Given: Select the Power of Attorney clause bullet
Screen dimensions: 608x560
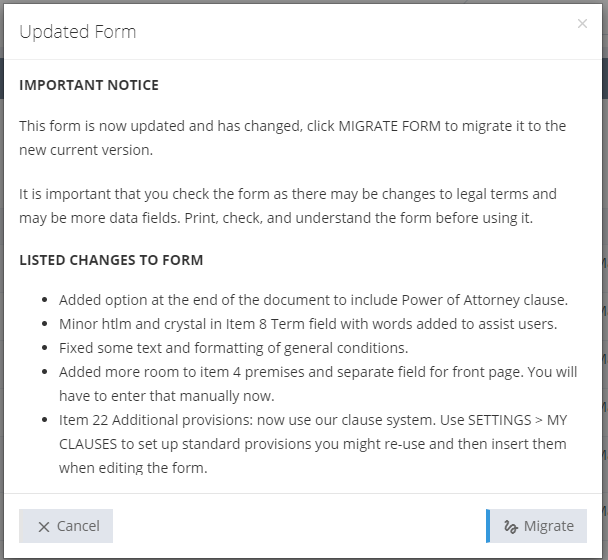Looking at the screenshot, I should [315, 299].
